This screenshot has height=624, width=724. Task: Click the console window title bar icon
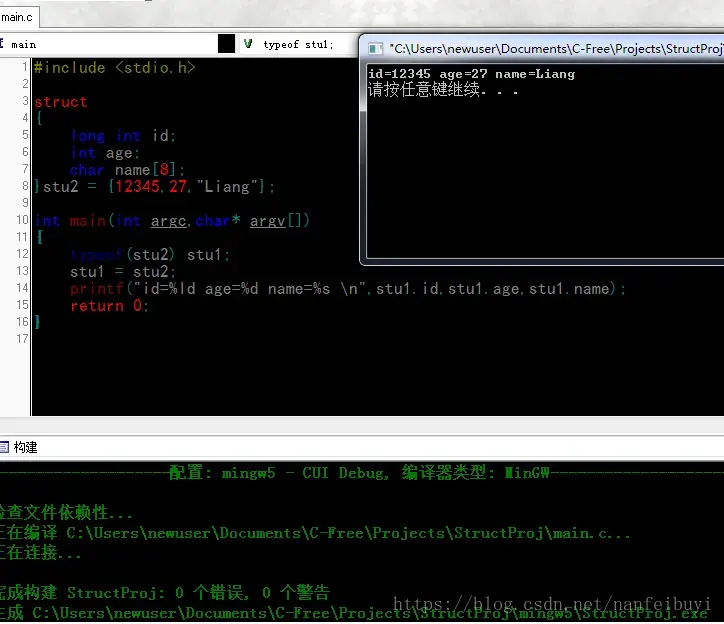pos(375,48)
